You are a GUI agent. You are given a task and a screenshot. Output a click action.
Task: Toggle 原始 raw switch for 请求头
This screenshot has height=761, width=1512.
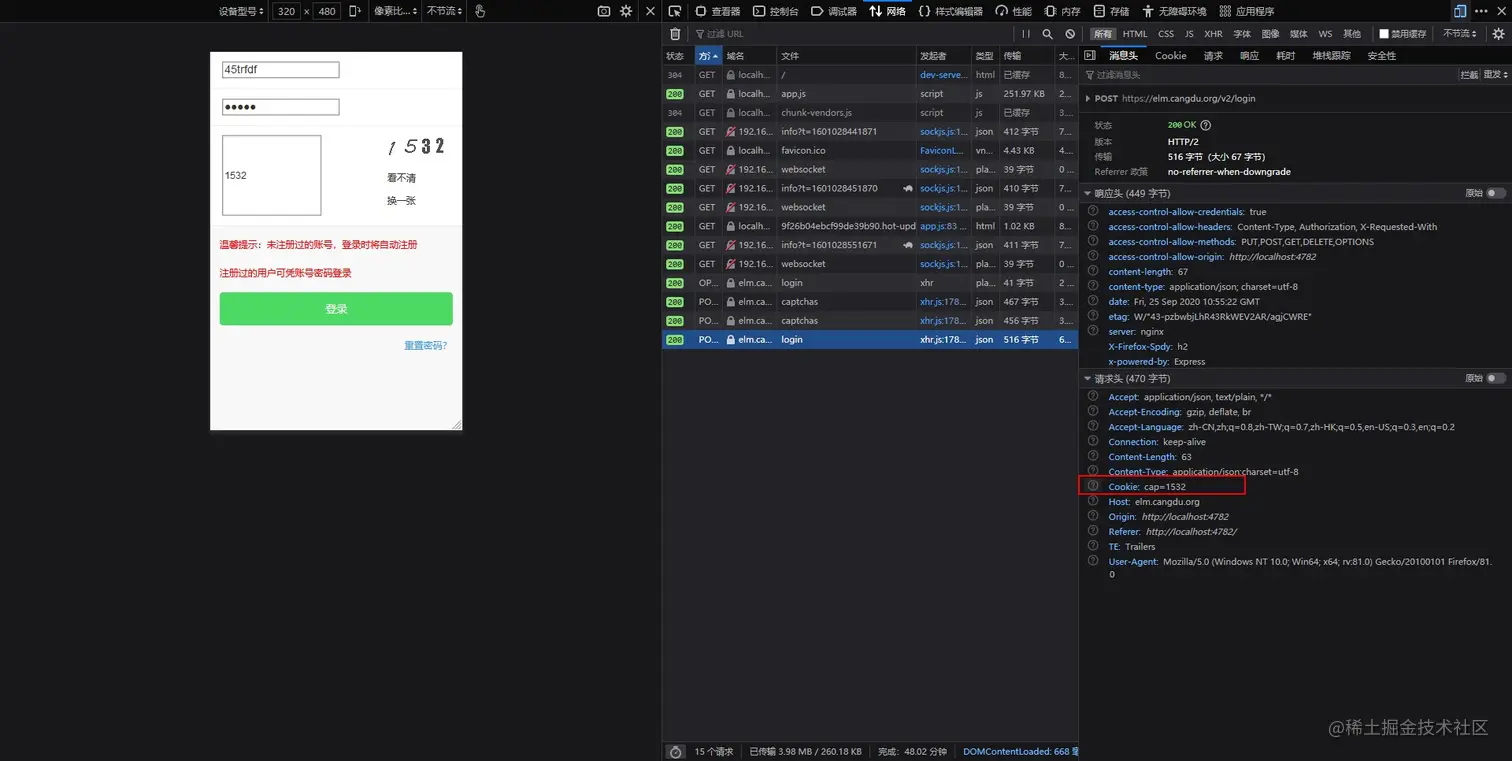coord(1496,379)
